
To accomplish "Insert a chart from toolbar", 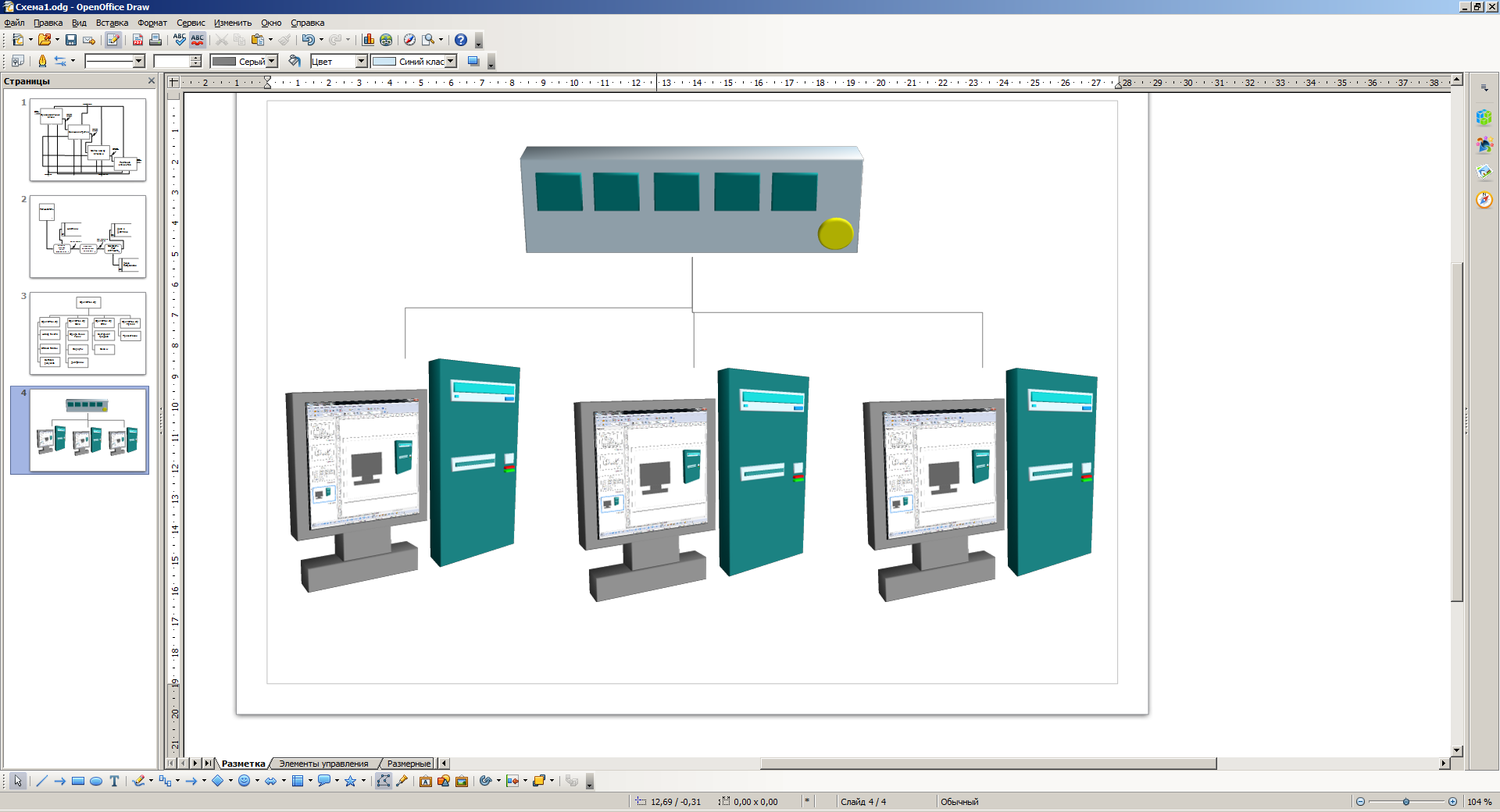I will [x=368, y=40].
